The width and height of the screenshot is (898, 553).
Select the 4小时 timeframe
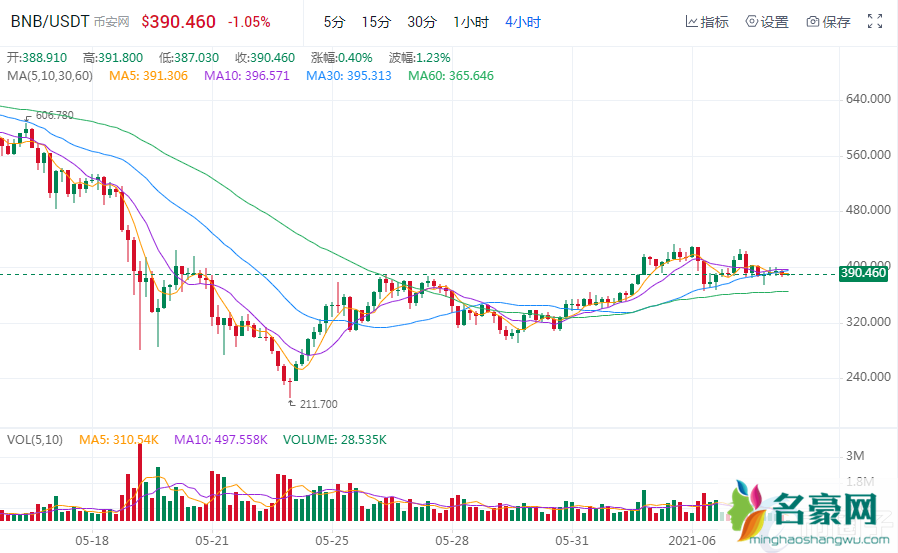click(523, 22)
